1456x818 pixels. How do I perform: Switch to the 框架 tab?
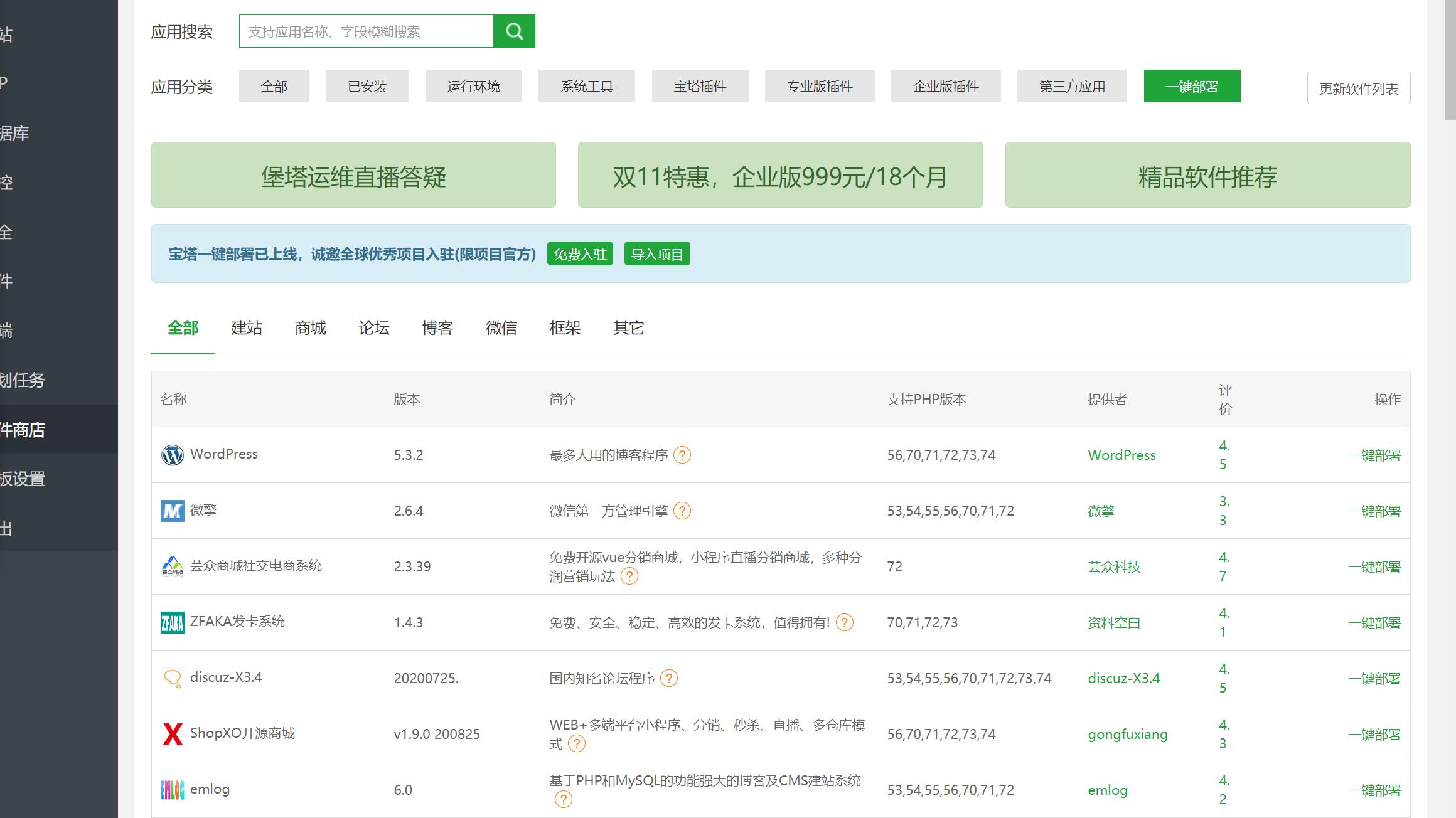(565, 328)
